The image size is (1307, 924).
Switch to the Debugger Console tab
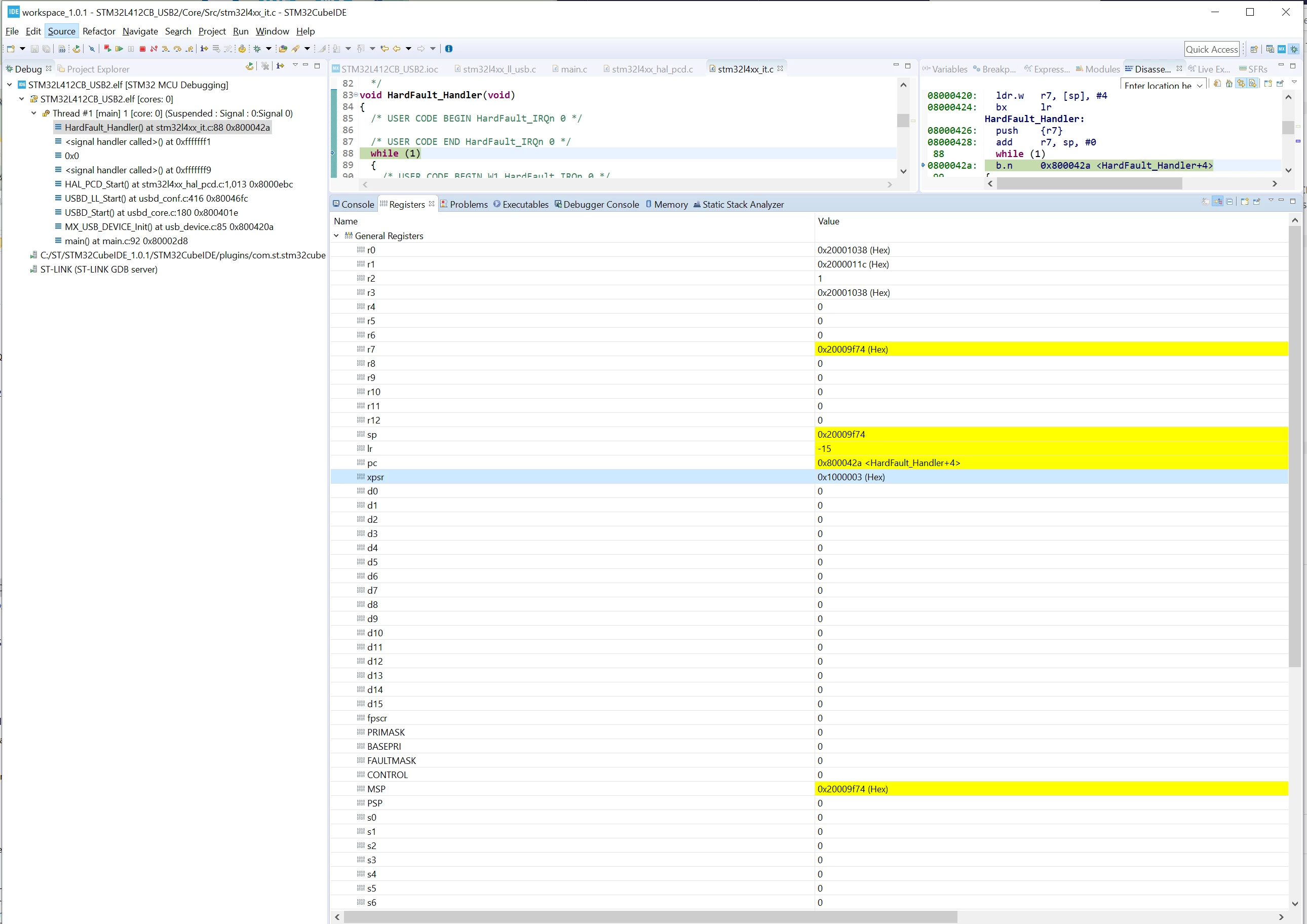(x=597, y=204)
